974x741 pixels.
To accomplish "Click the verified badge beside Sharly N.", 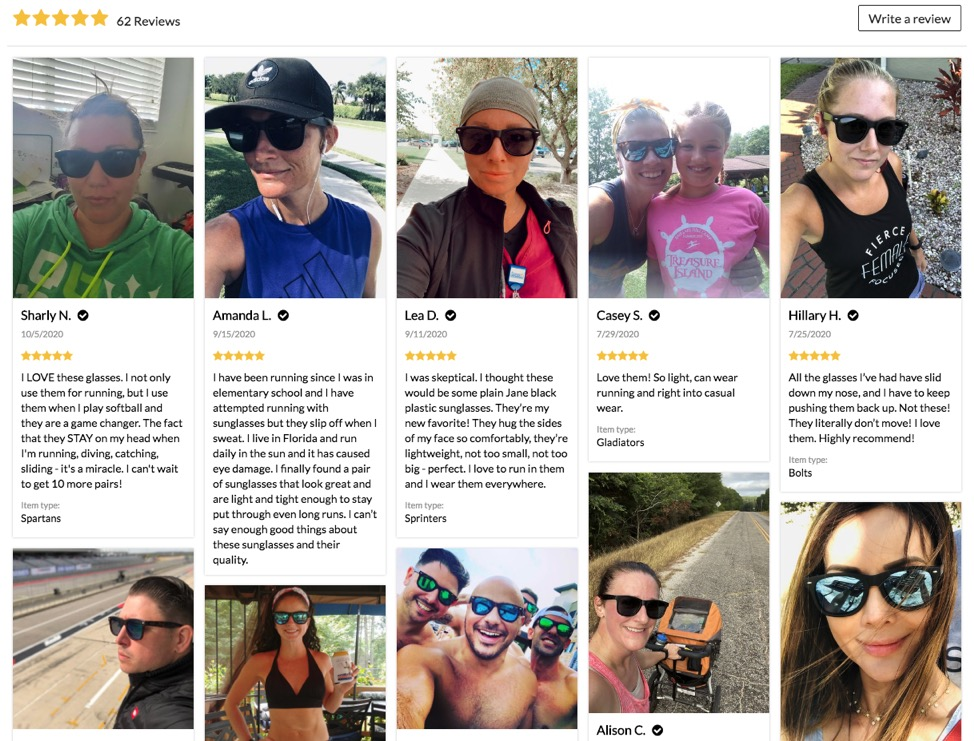I will coord(83,316).
